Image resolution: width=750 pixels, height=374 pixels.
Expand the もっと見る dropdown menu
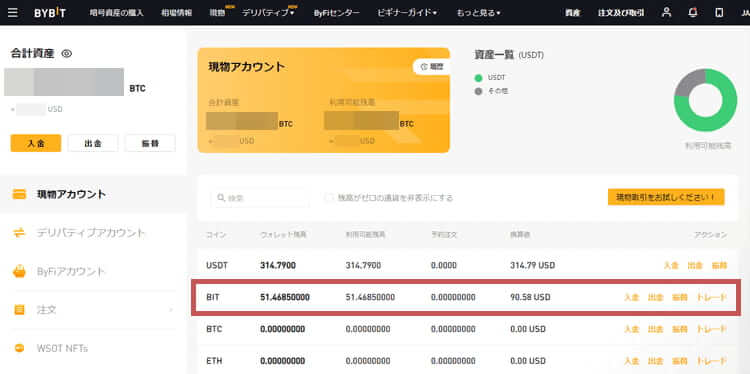tap(478, 13)
